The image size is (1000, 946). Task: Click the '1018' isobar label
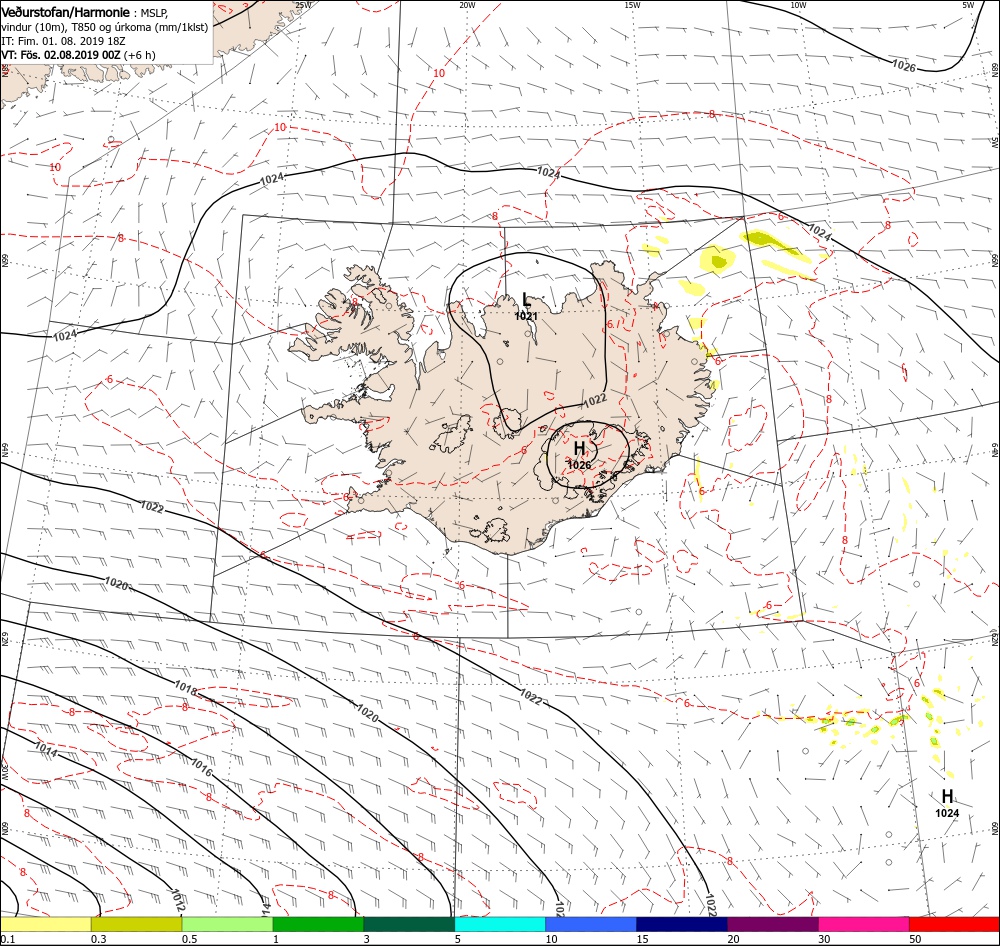click(186, 688)
